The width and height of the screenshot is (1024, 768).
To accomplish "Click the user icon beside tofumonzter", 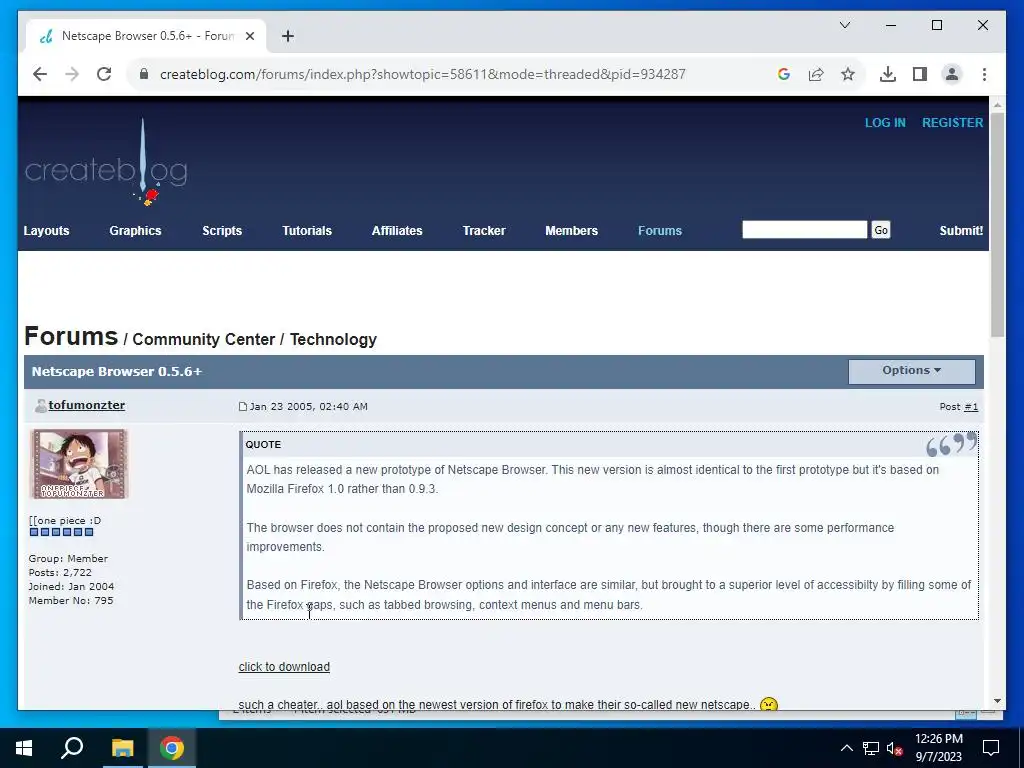I will [x=40, y=406].
